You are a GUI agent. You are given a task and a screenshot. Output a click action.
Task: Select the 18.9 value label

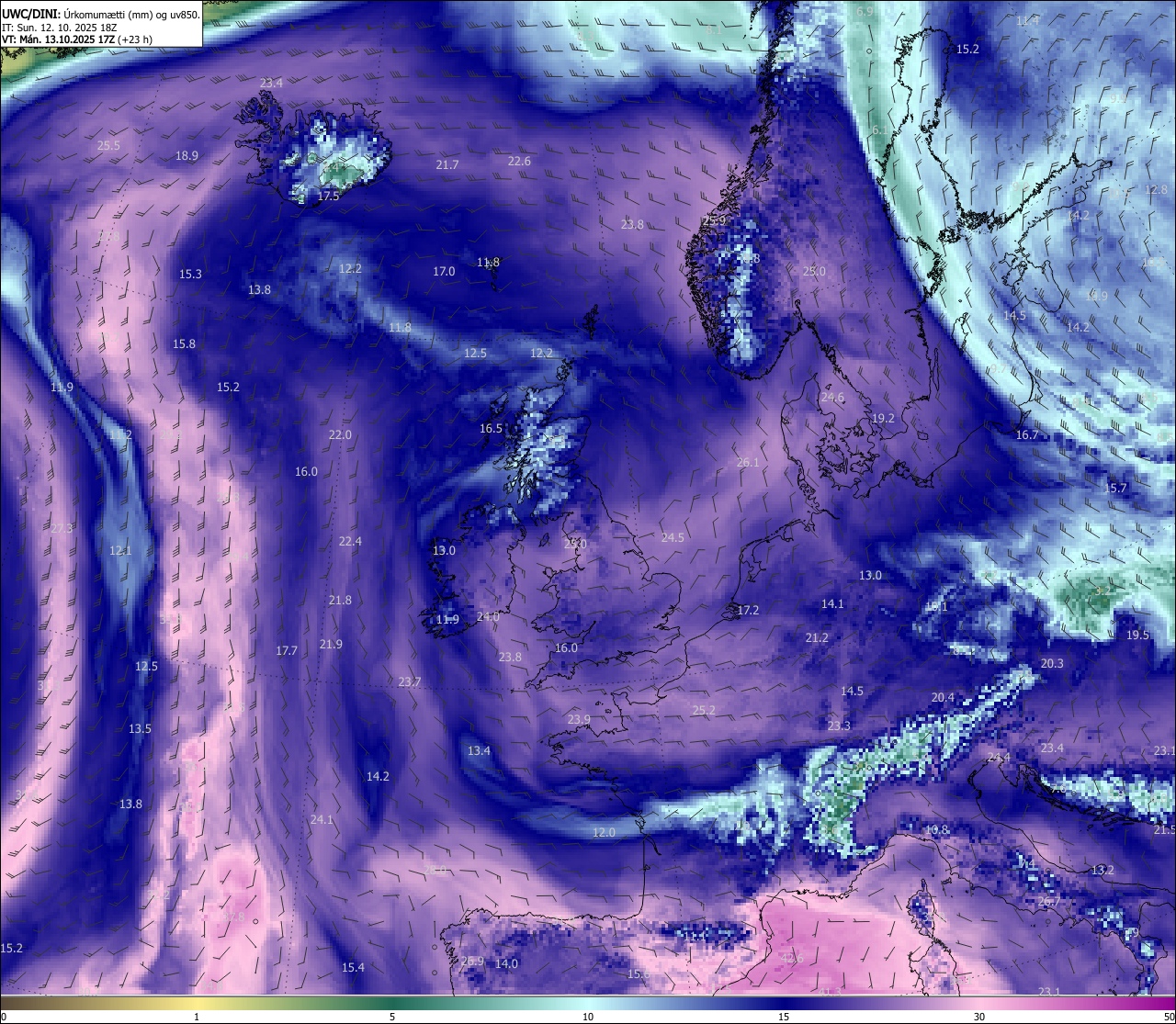click(187, 156)
